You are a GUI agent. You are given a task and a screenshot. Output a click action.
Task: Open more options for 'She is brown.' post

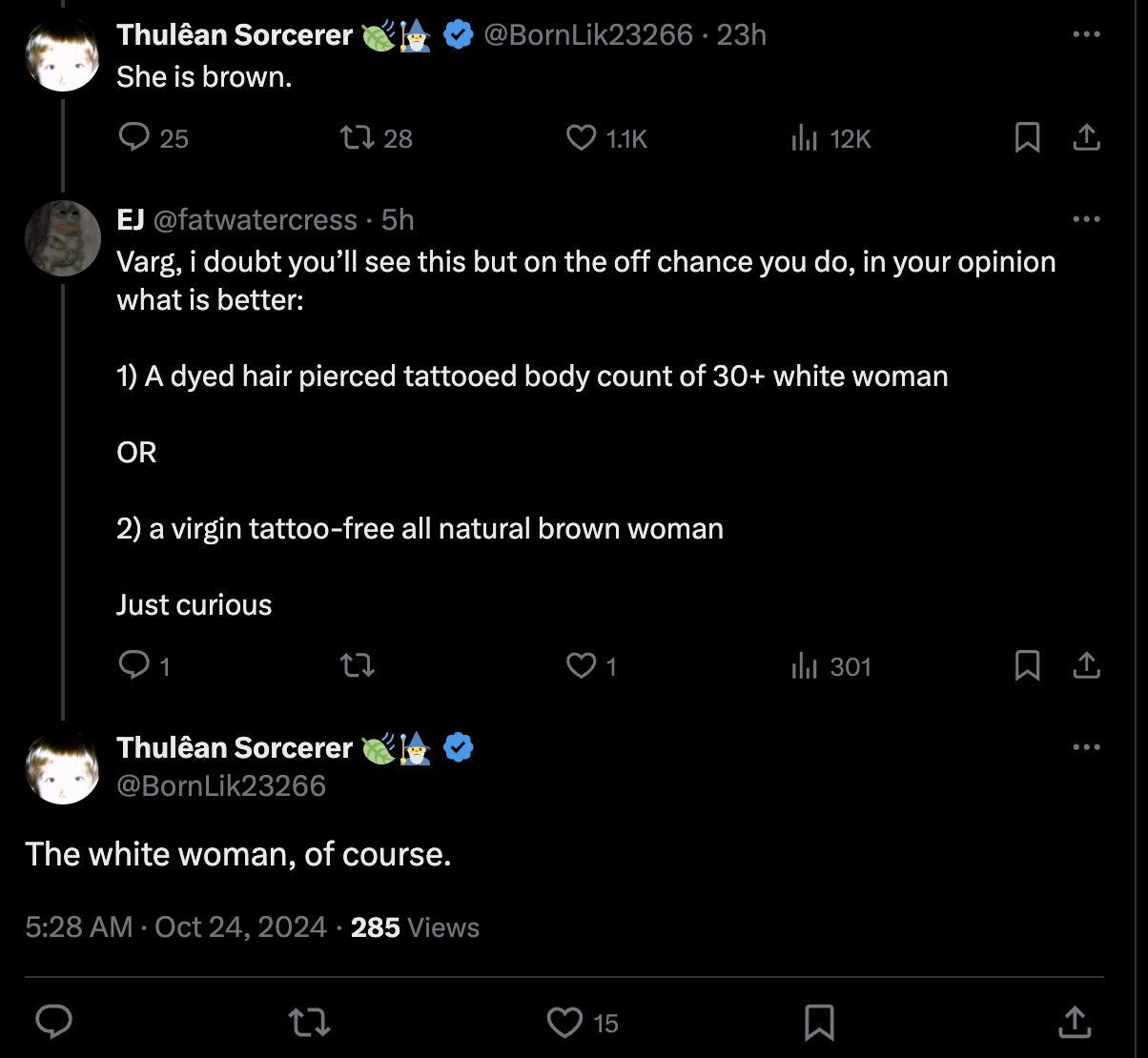1086,34
